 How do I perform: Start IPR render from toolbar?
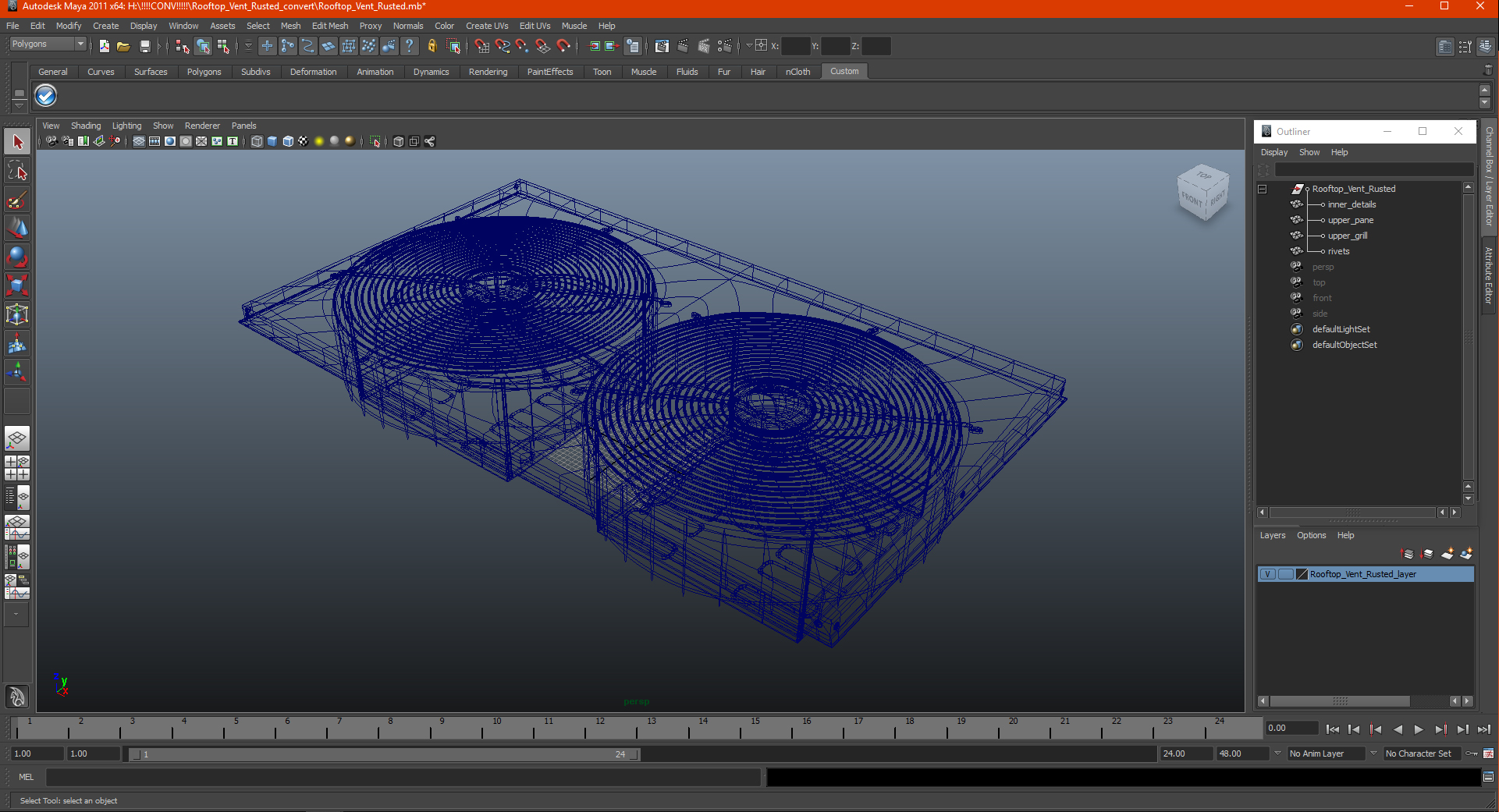tap(704, 46)
